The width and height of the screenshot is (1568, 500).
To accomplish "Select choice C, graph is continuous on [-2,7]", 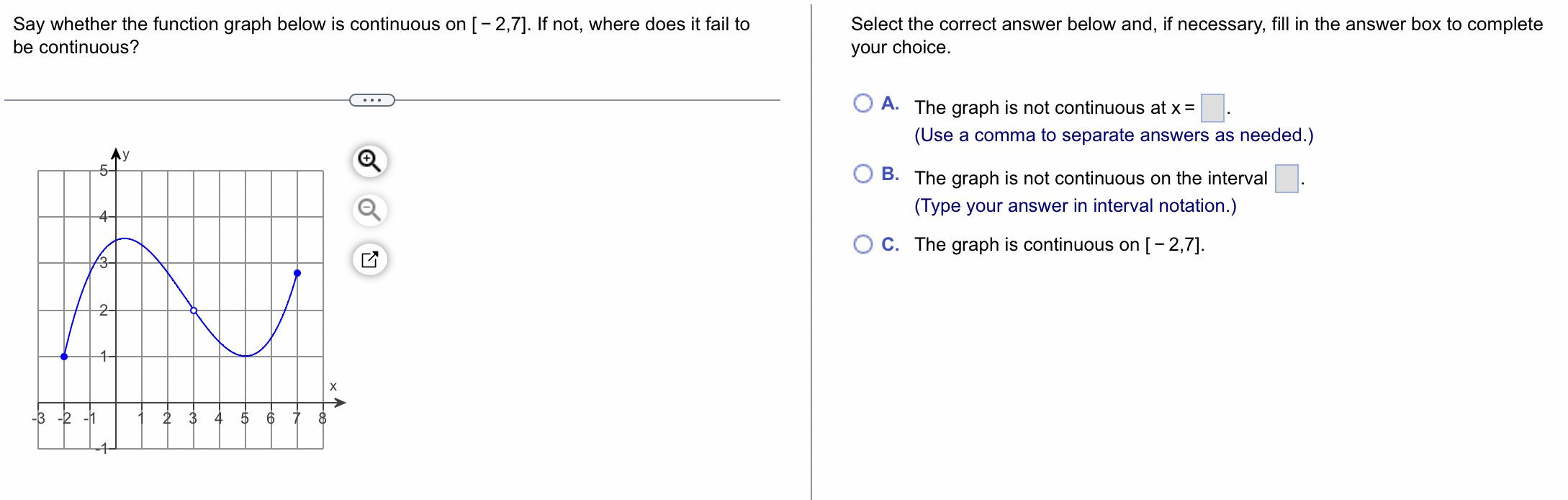I will [x=863, y=244].
